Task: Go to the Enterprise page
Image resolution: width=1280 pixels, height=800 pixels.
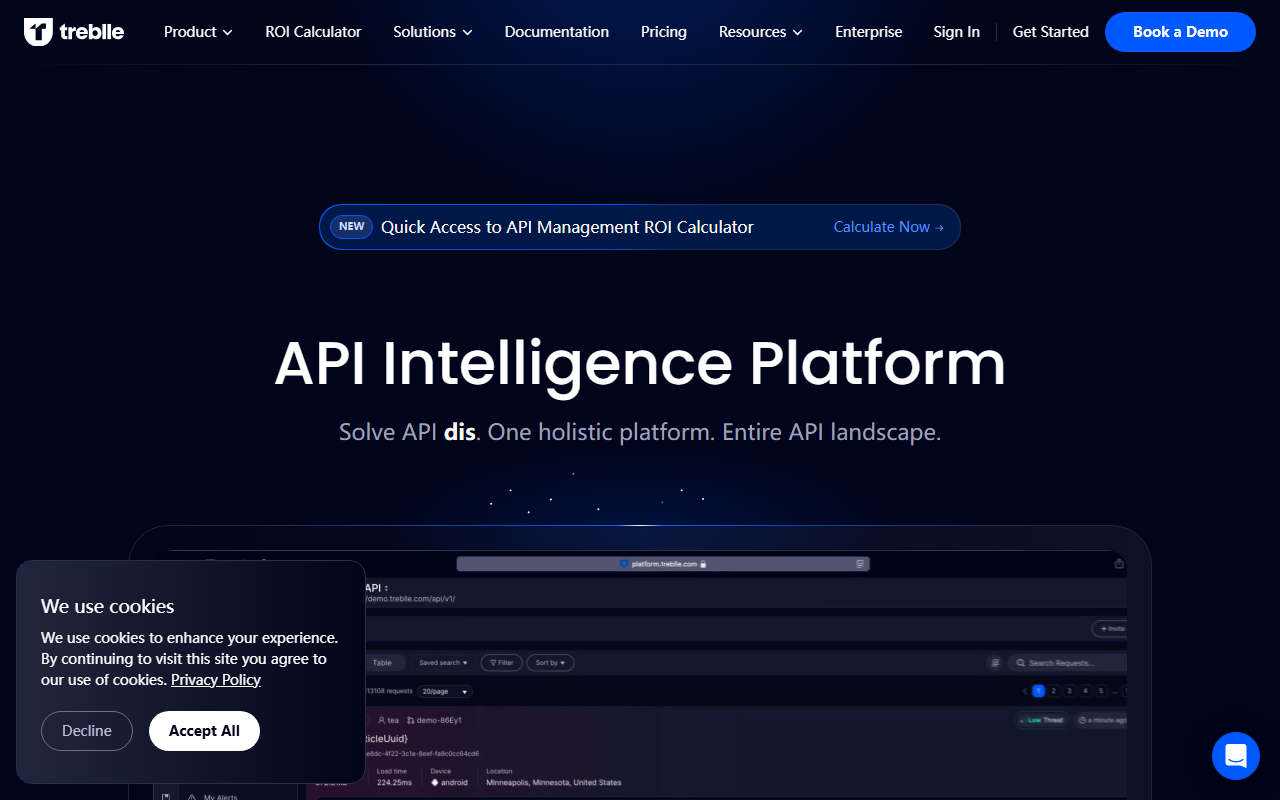Action: pyautogui.click(x=869, y=32)
